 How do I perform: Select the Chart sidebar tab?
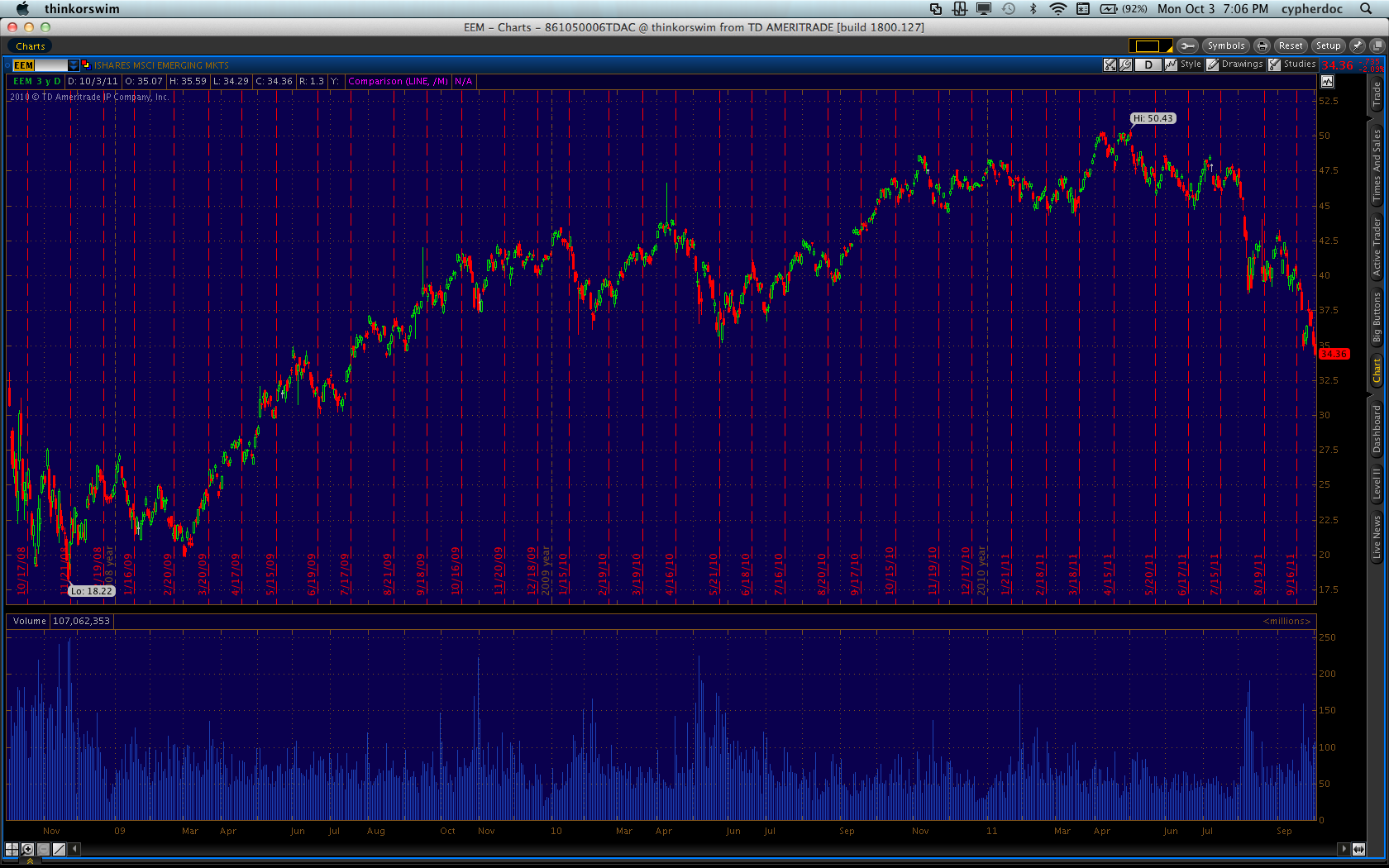(x=1377, y=370)
